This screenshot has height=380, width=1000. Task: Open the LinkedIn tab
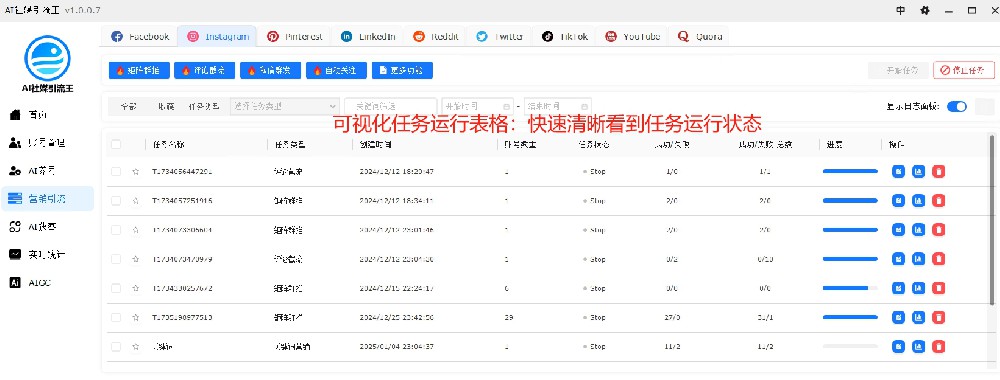click(x=369, y=36)
